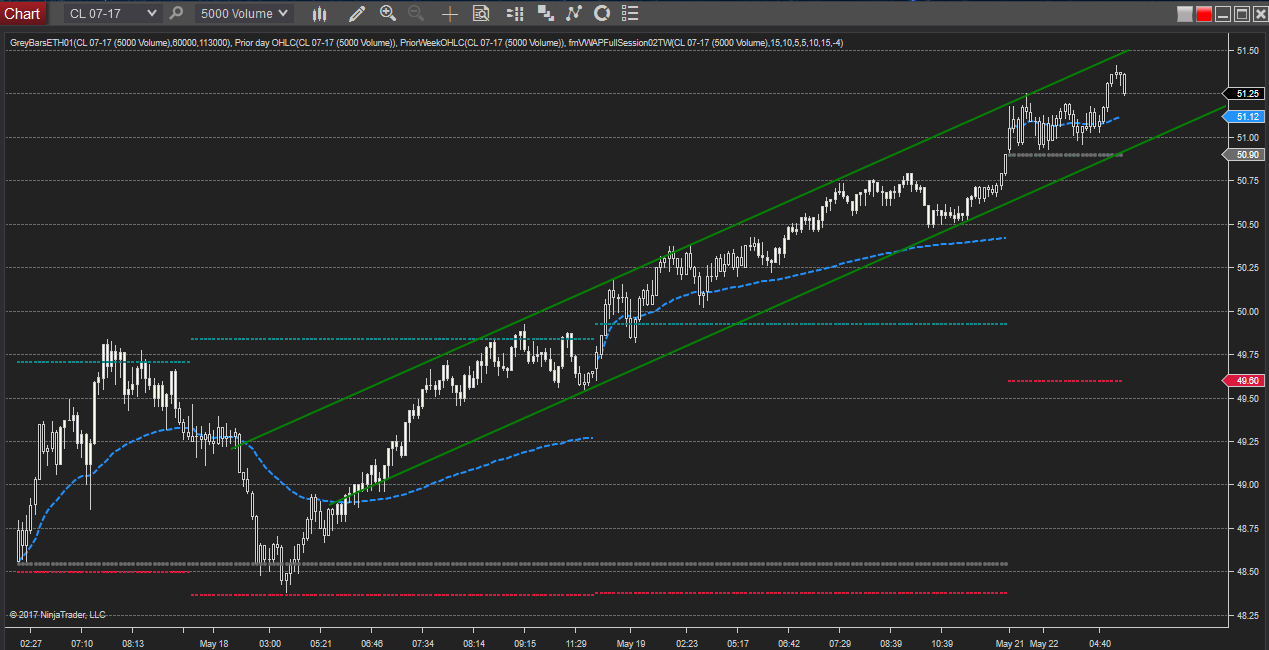Open the Indicators line-graph icon
The width and height of the screenshot is (1269, 650).
click(x=573, y=13)
